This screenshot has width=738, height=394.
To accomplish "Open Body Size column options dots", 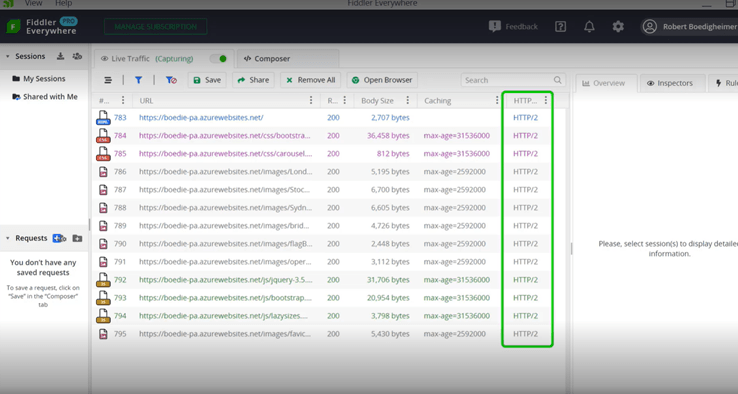I will point(408,100).
